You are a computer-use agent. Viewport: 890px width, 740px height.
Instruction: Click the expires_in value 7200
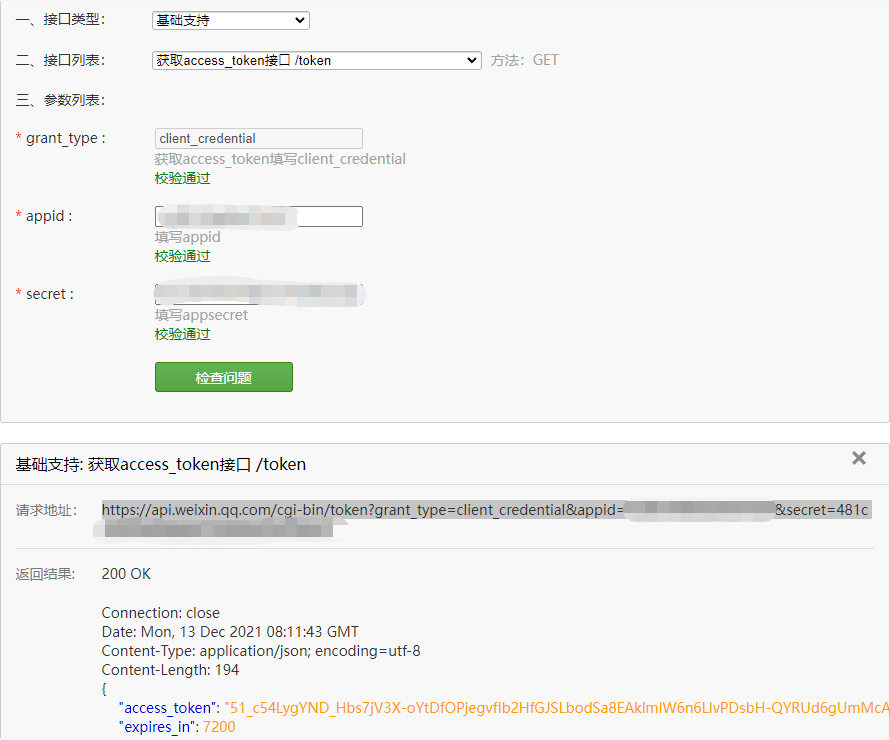(219, 727)
